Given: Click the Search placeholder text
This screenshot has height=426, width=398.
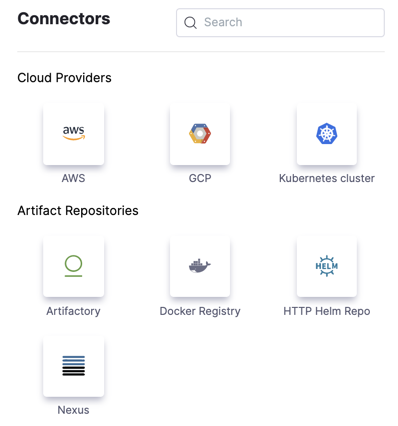Looking at the screenshot, I should pos(223,22).
